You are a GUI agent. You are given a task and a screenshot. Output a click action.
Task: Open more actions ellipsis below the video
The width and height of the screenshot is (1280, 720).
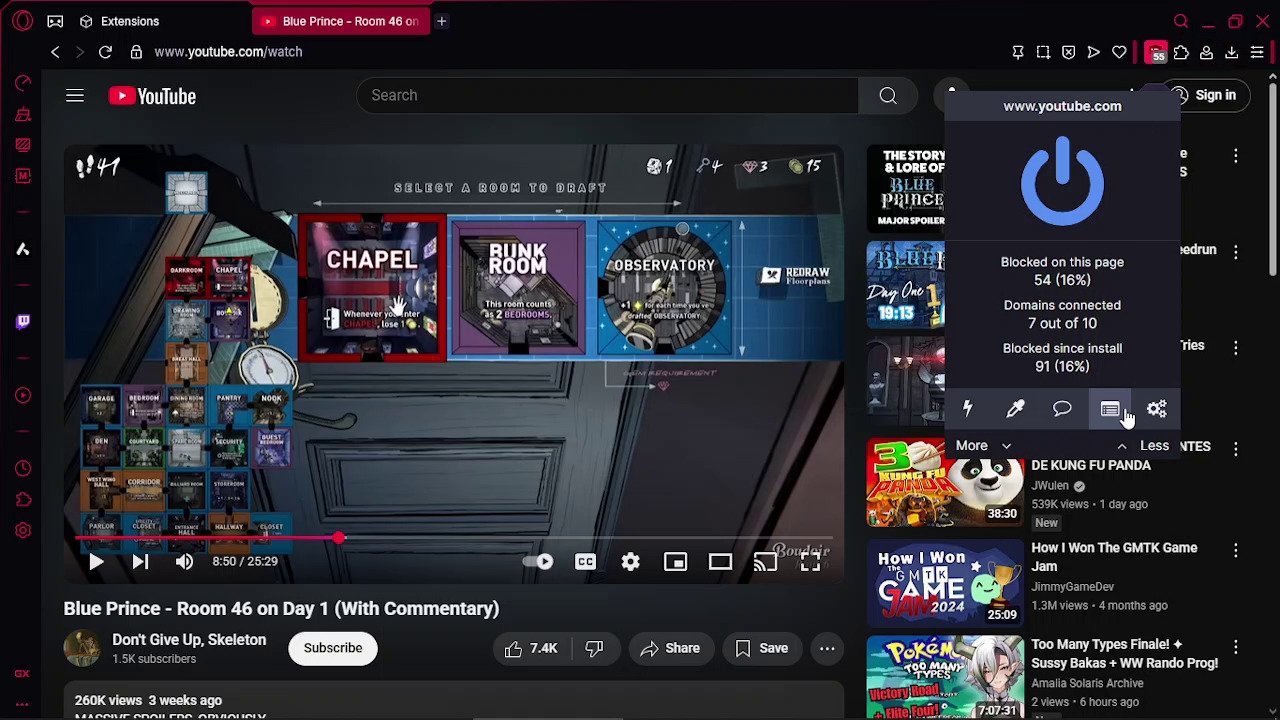click(x=827, y=648)
